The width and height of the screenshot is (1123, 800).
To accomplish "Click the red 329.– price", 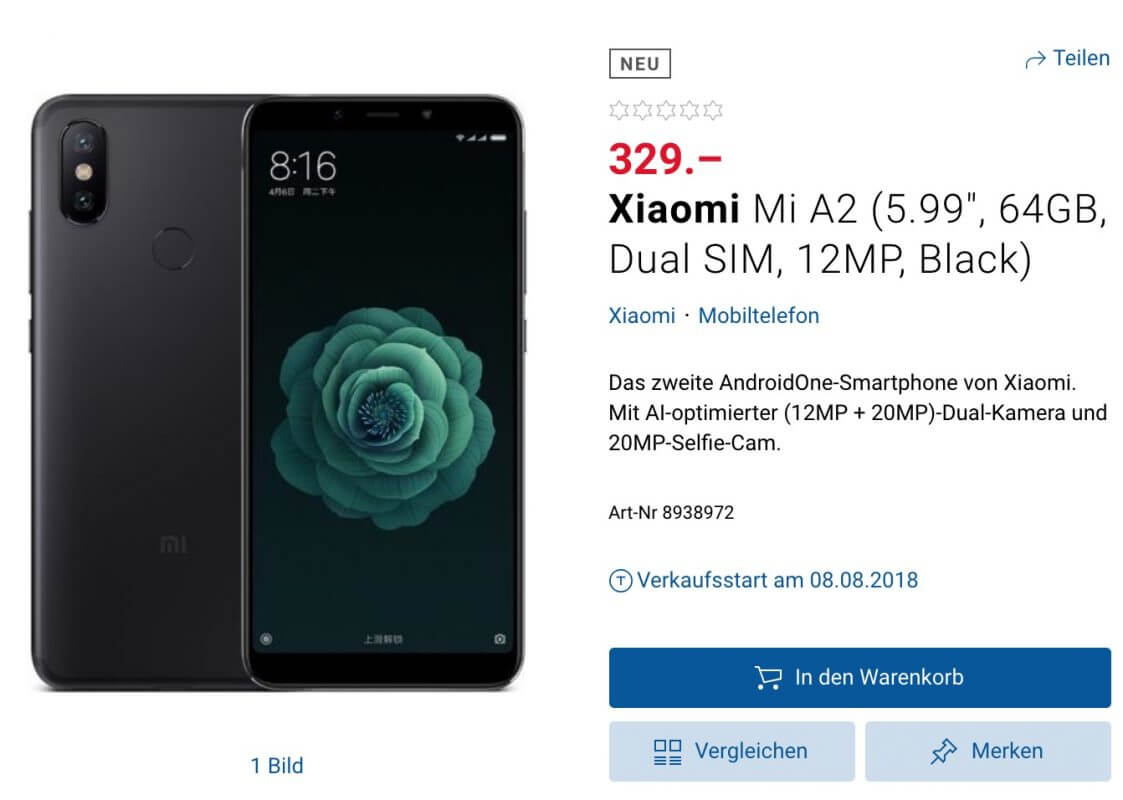I will point(665,159).
